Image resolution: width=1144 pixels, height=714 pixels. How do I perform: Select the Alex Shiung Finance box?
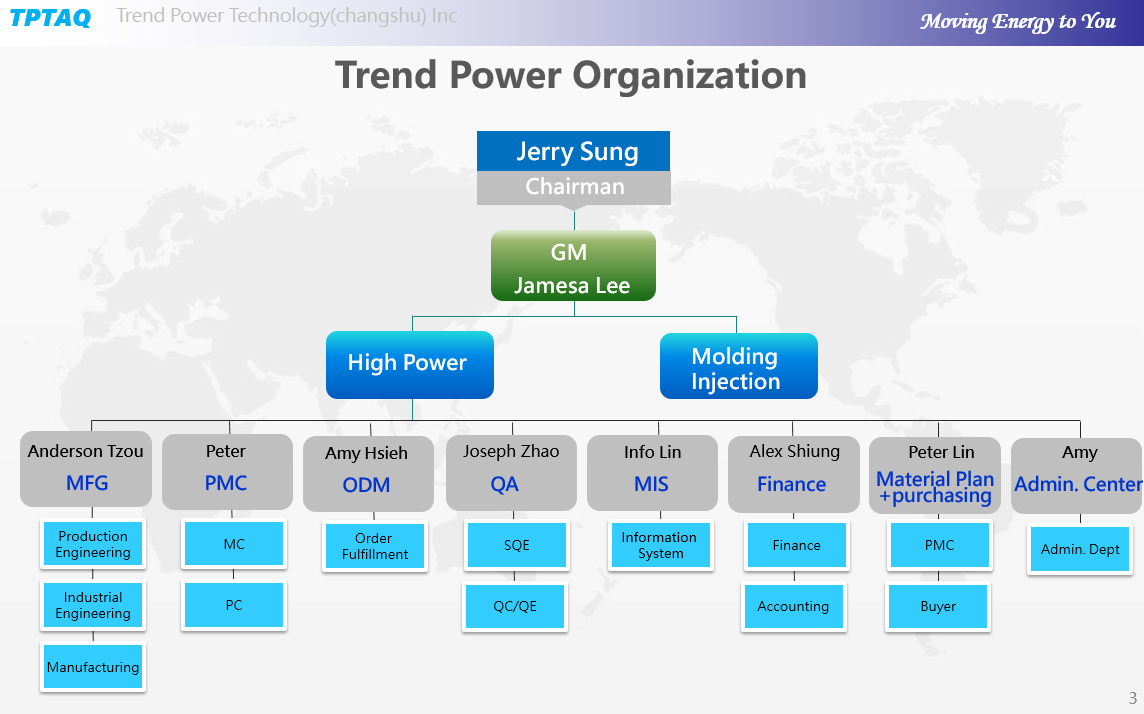(x=794, y=474)
